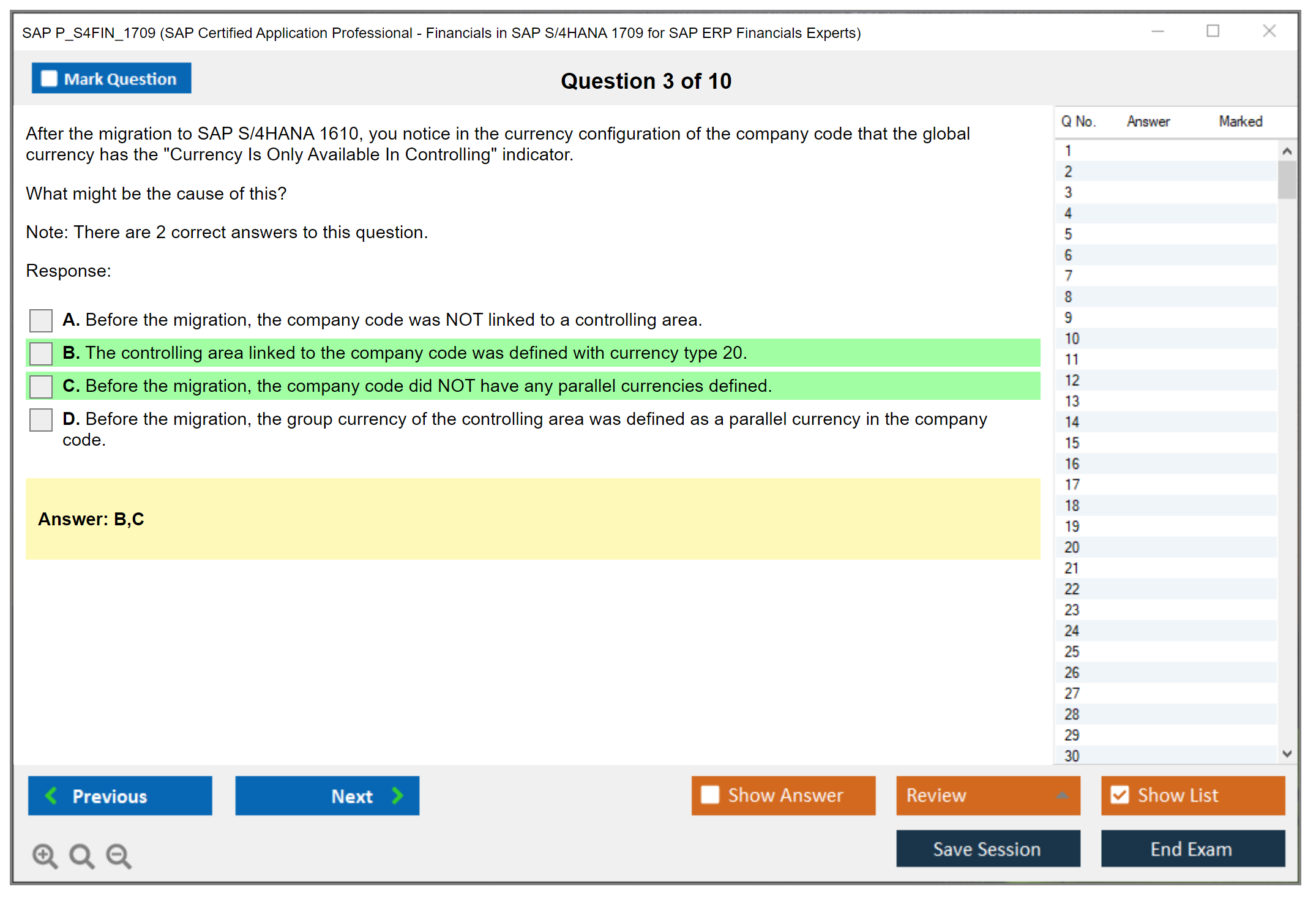Image resolution: width=1316 pixels, height=900 pixels.
Task: Go to the Previous question
Action: click(x=120, y=795)
